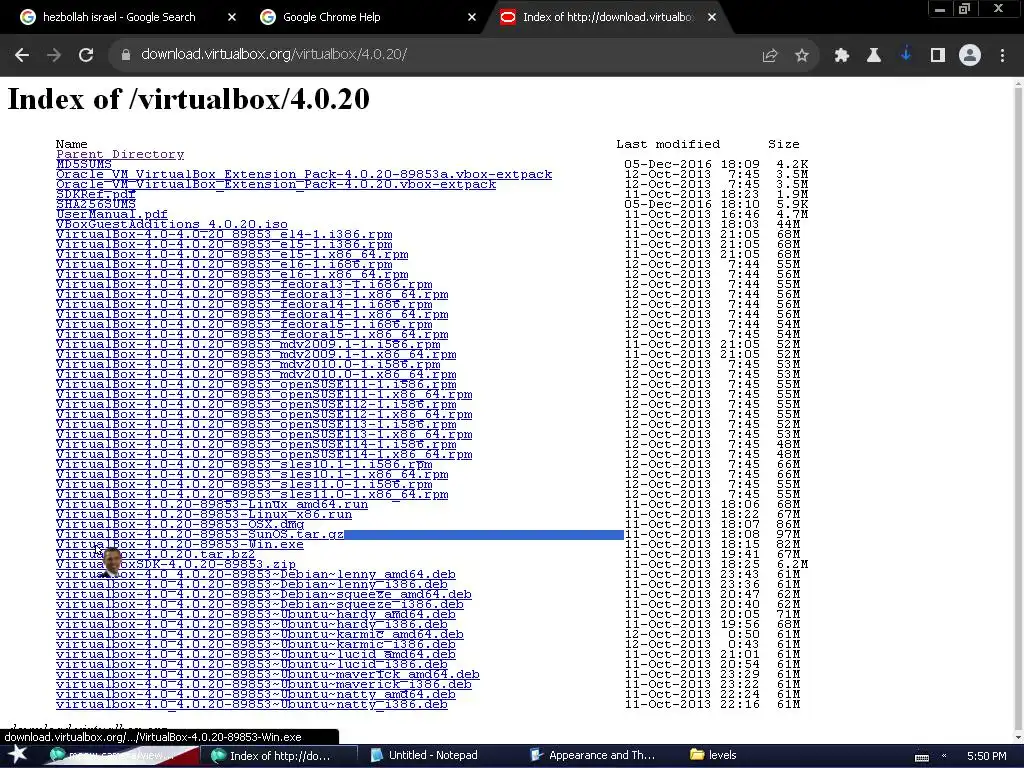Download Ubuntu~hardy_amd64.deb package

pyautogui.click(x=256, y=615)
